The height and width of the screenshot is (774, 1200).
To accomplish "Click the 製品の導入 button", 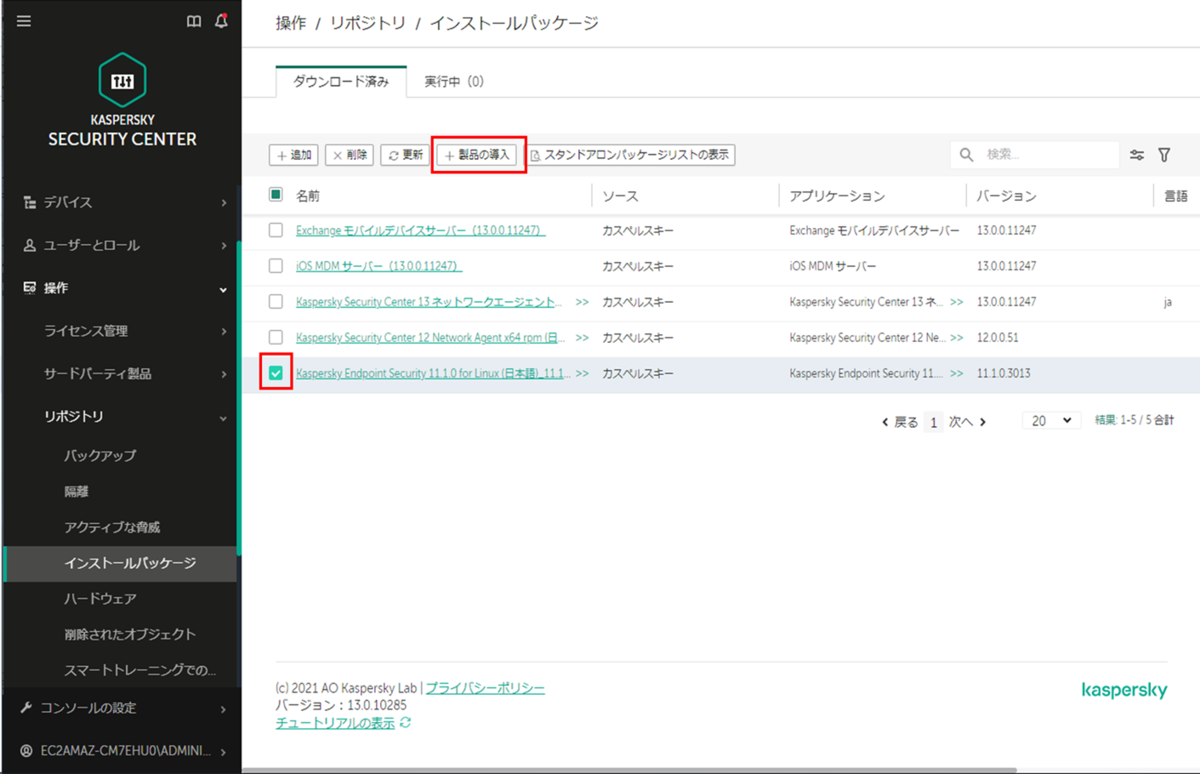I will [478, 155].
